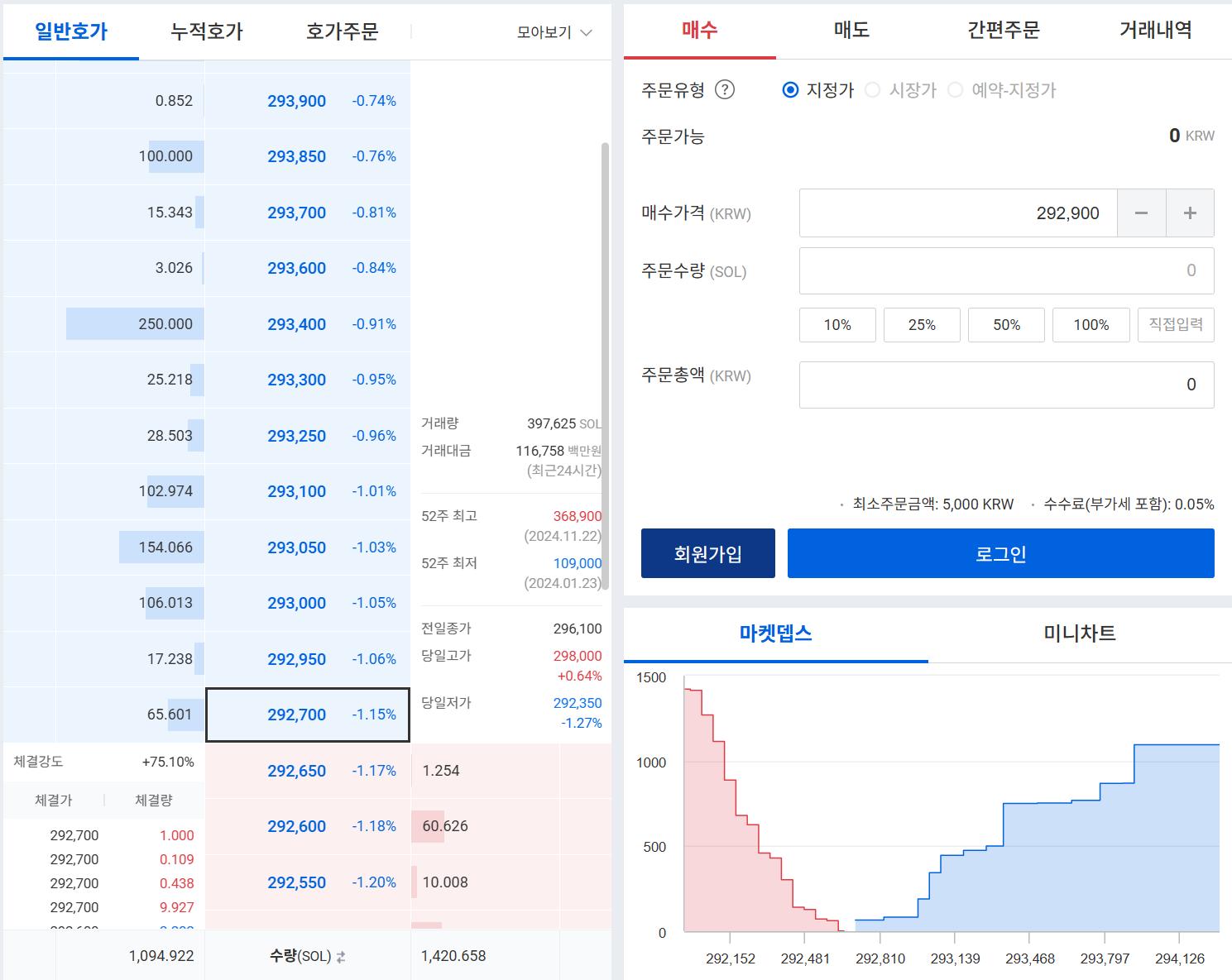Click the 당일고가 value 298,000
Screen dimensions: 1232x980
[578, 656]
